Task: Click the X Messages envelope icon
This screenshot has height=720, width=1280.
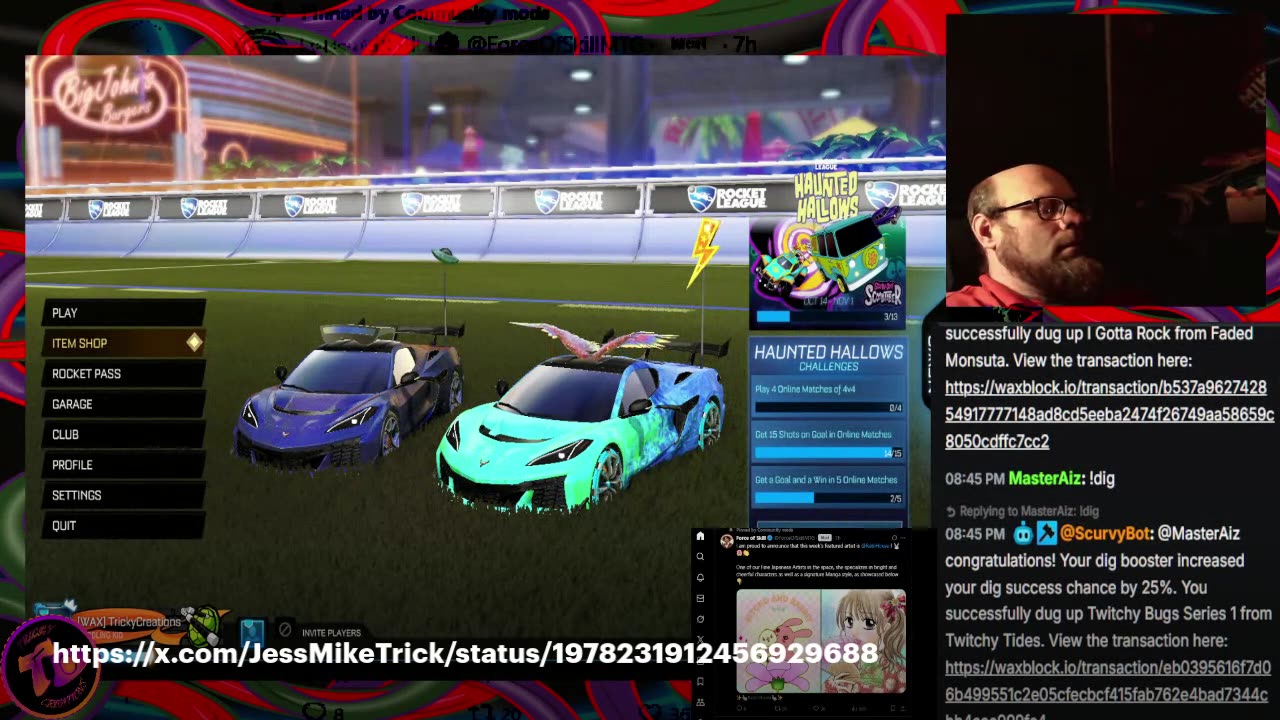Action: pos(700,598)
